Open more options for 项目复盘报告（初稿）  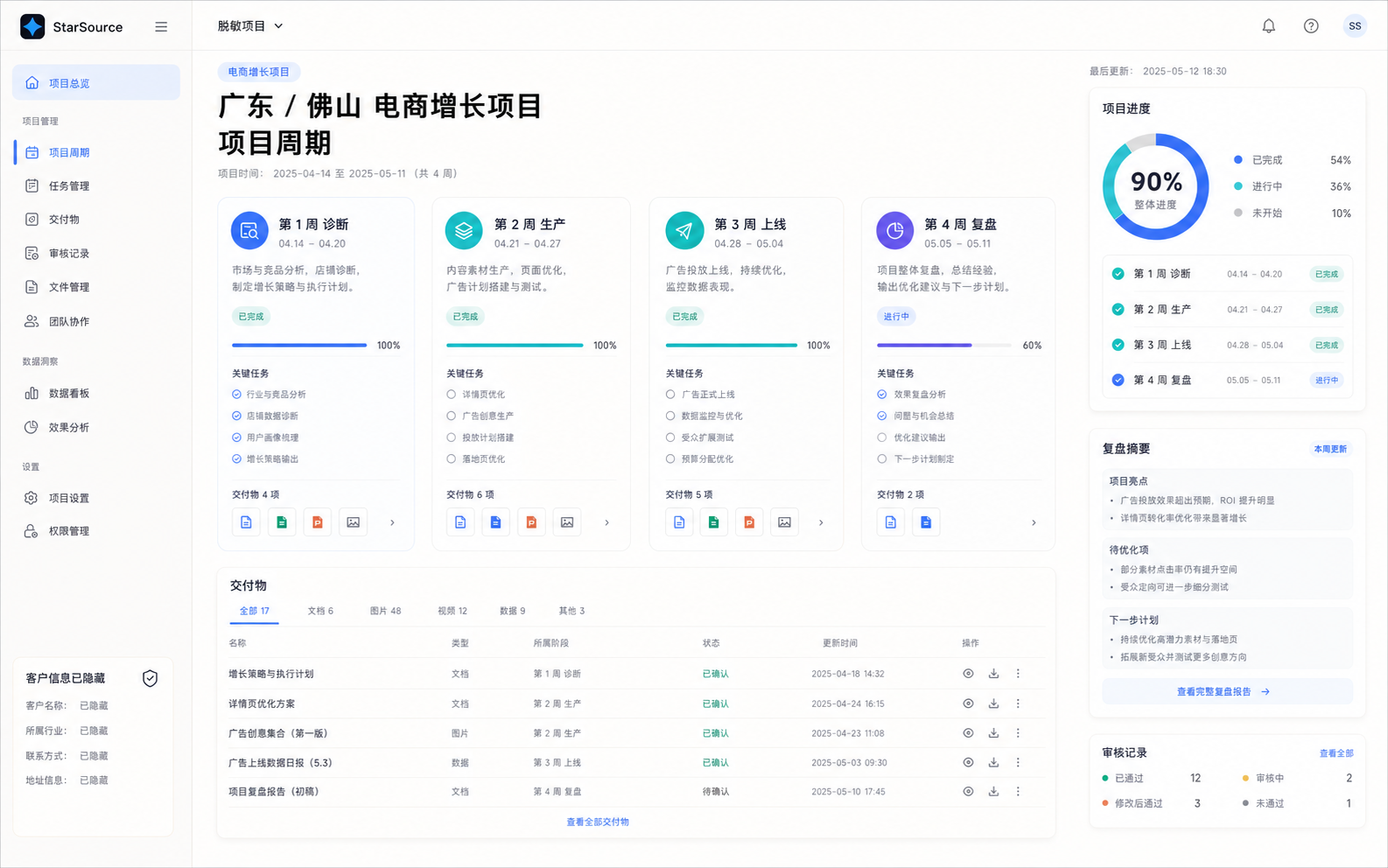tap(1018, 792)
